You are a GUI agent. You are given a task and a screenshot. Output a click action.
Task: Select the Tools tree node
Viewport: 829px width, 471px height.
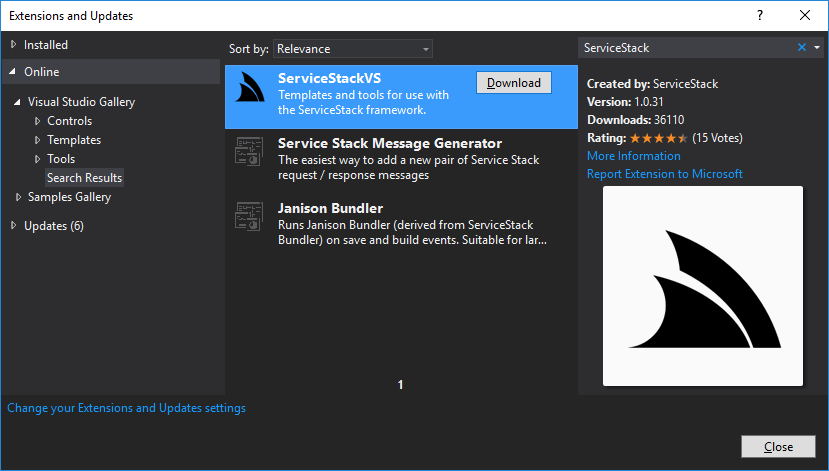pos(61,159)
